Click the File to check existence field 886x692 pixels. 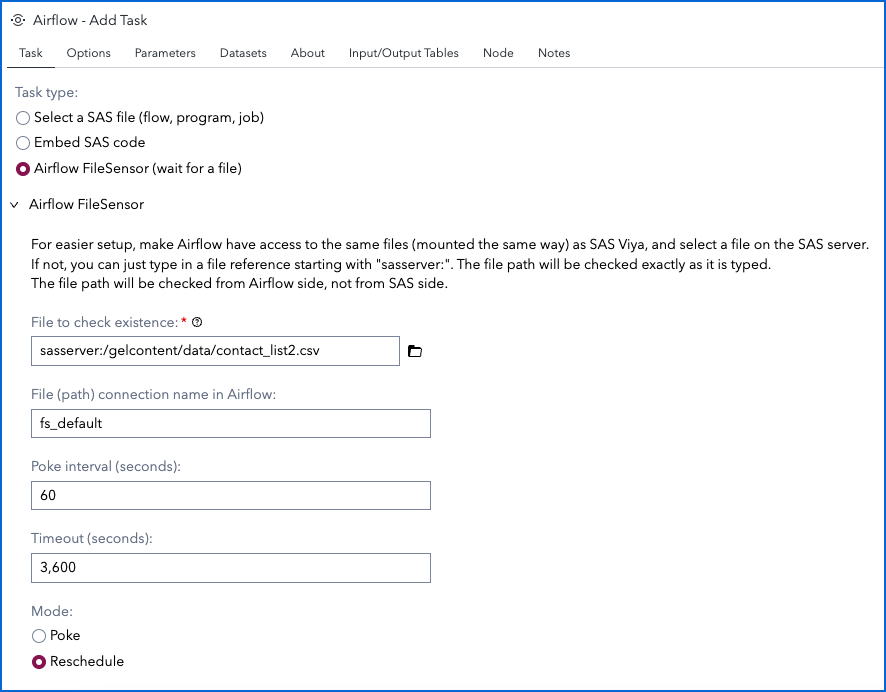(215, 351)
